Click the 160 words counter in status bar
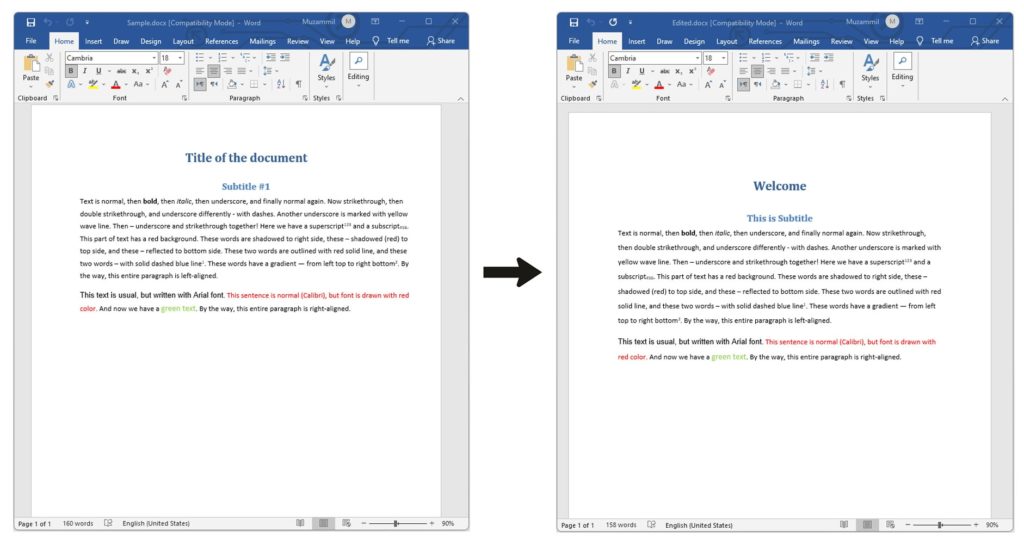Screen dimensions: 1024x544 tap(77, 523)
